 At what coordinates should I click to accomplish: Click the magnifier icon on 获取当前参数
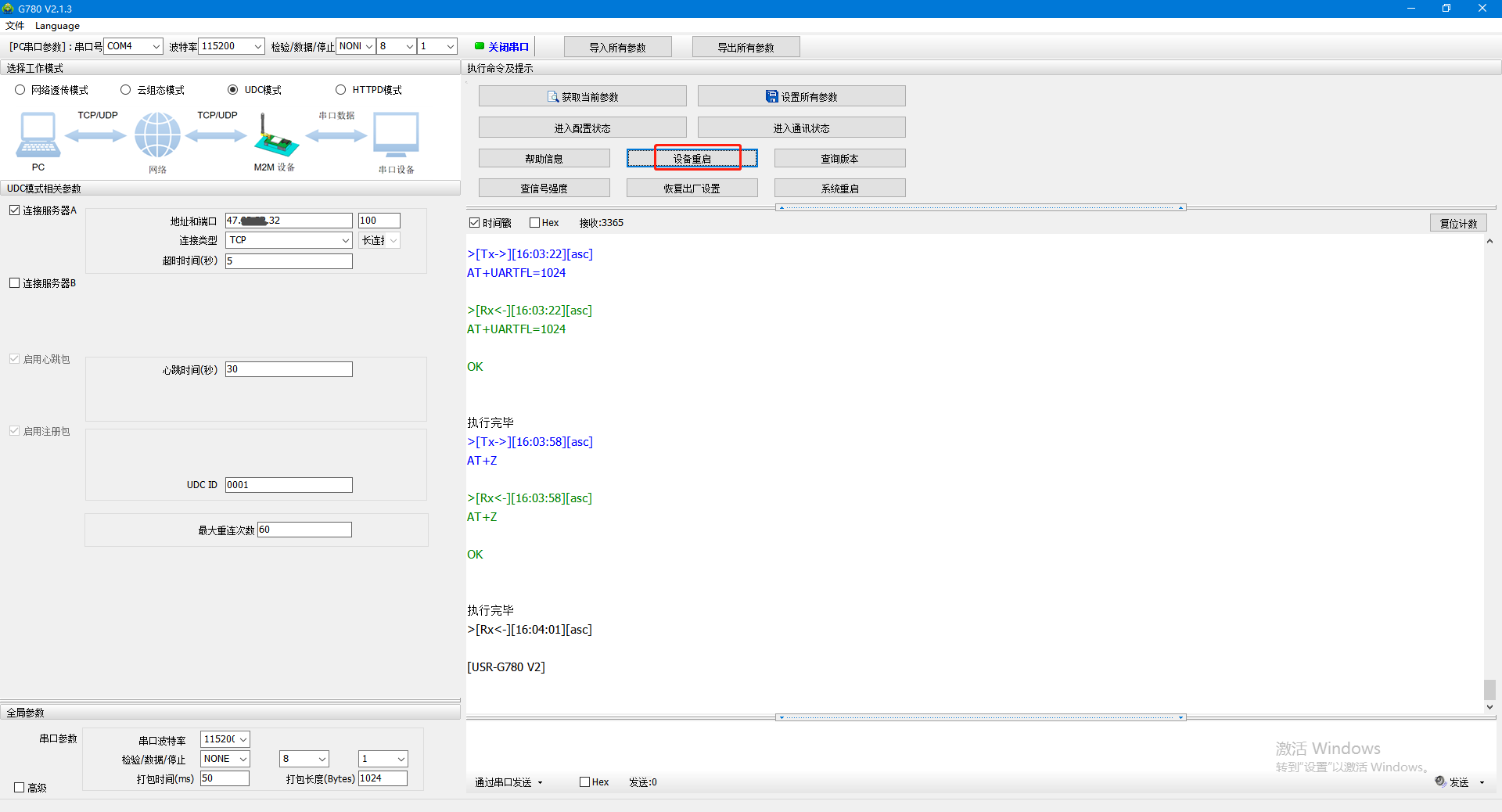tap(553, 97)
